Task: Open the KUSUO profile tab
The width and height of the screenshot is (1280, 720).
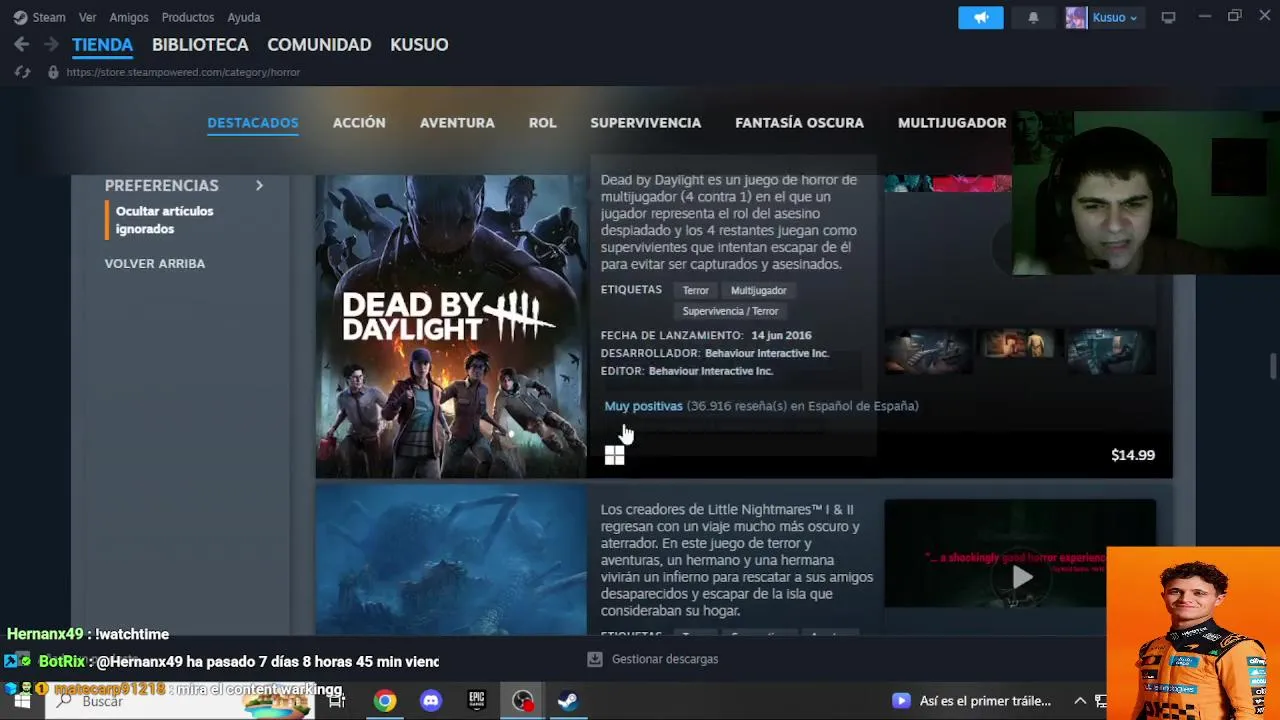Action: (419, 45)
